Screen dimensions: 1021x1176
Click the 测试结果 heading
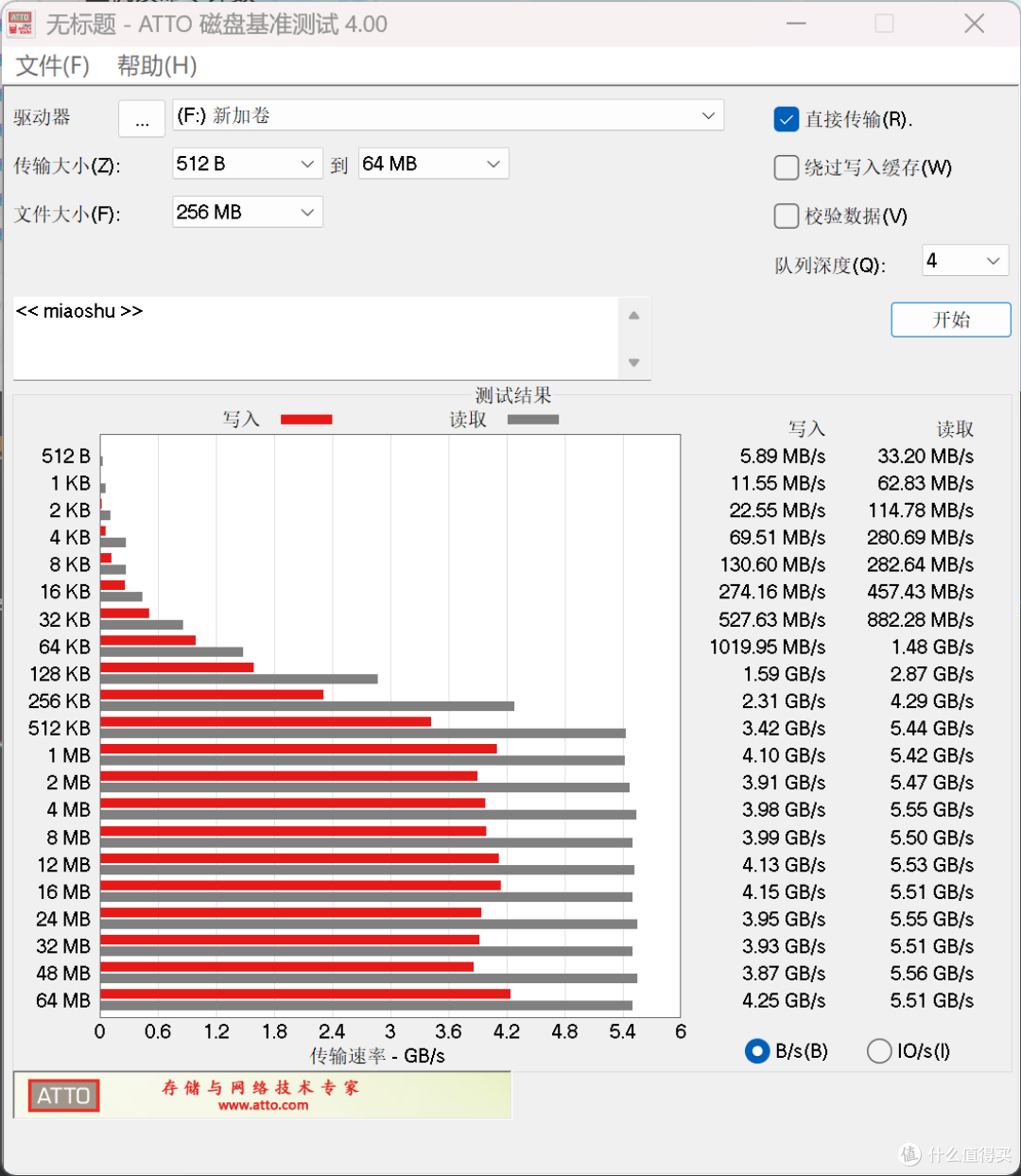coord(513,395)
